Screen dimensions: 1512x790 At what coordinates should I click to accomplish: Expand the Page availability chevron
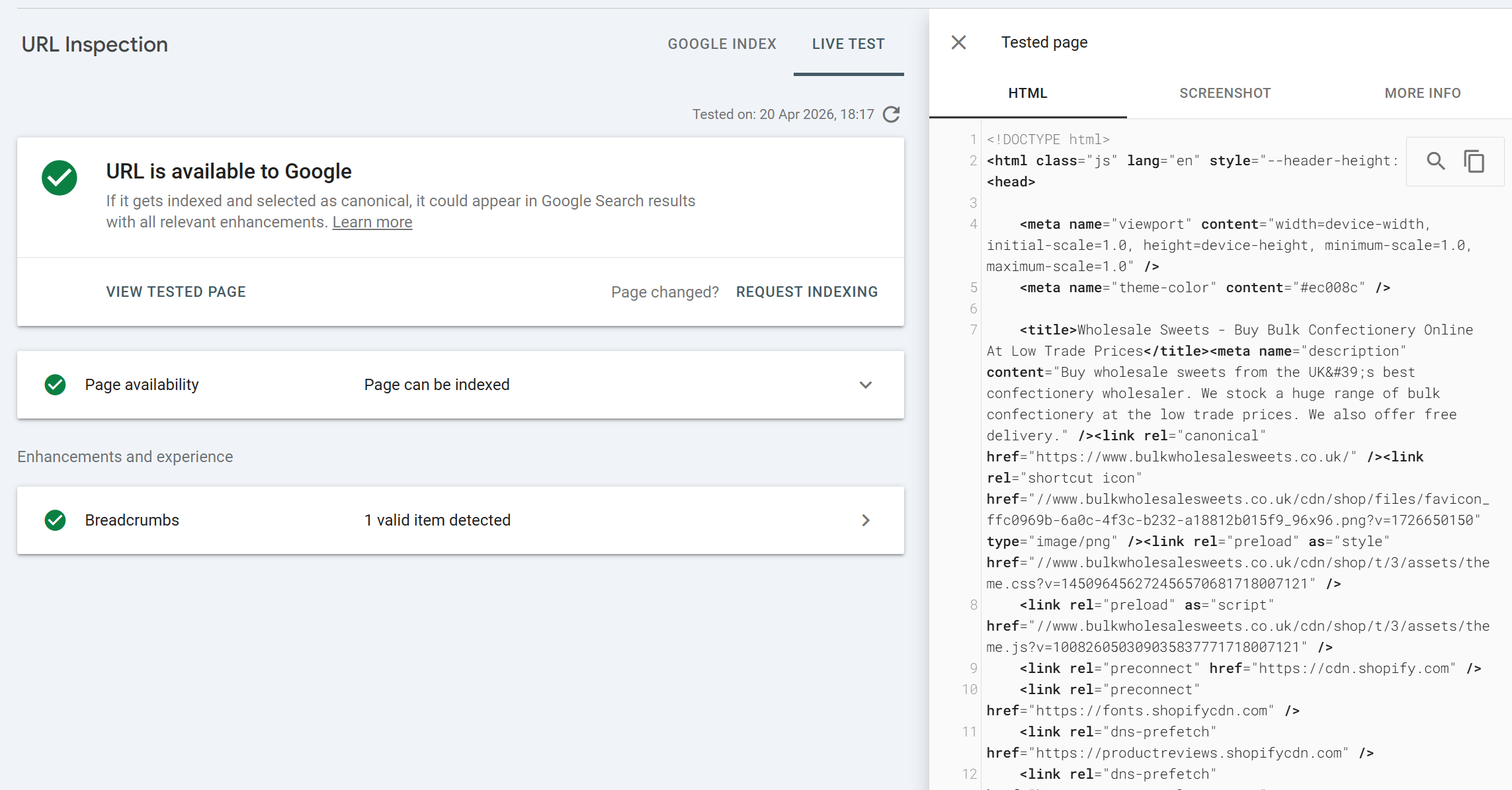click(x=865, y=385)
